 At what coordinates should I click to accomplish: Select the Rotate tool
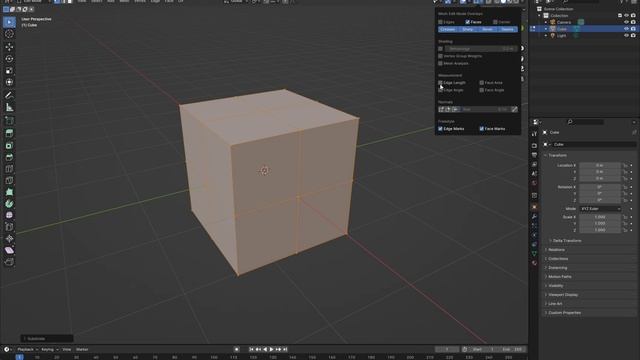coord(9,59)
